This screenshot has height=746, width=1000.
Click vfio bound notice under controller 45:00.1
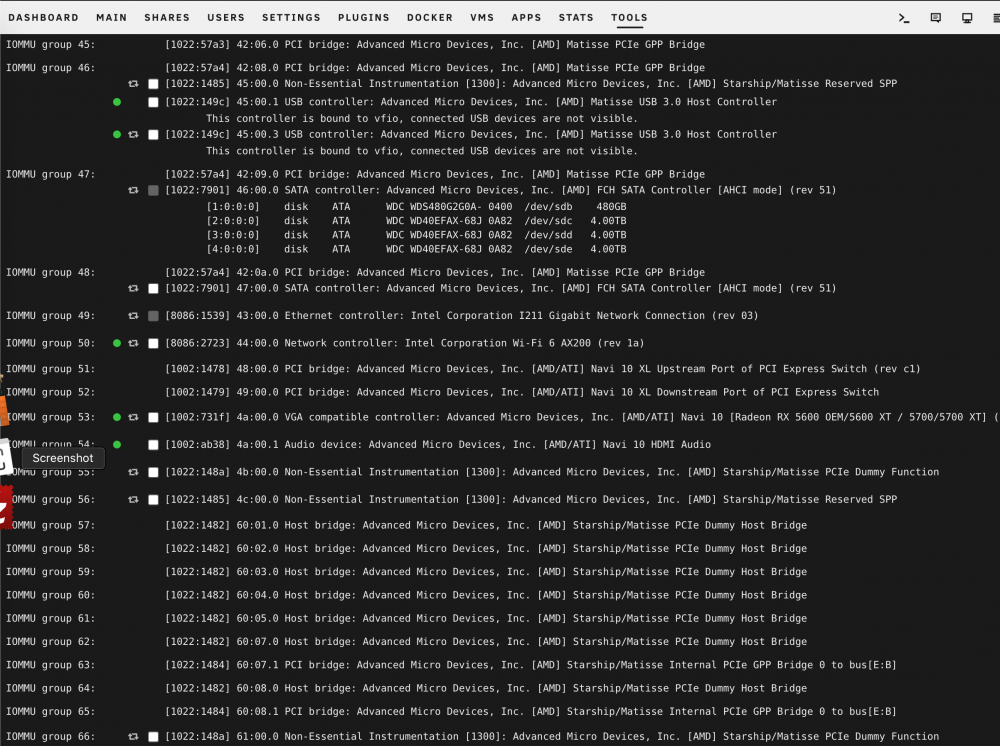422,119
